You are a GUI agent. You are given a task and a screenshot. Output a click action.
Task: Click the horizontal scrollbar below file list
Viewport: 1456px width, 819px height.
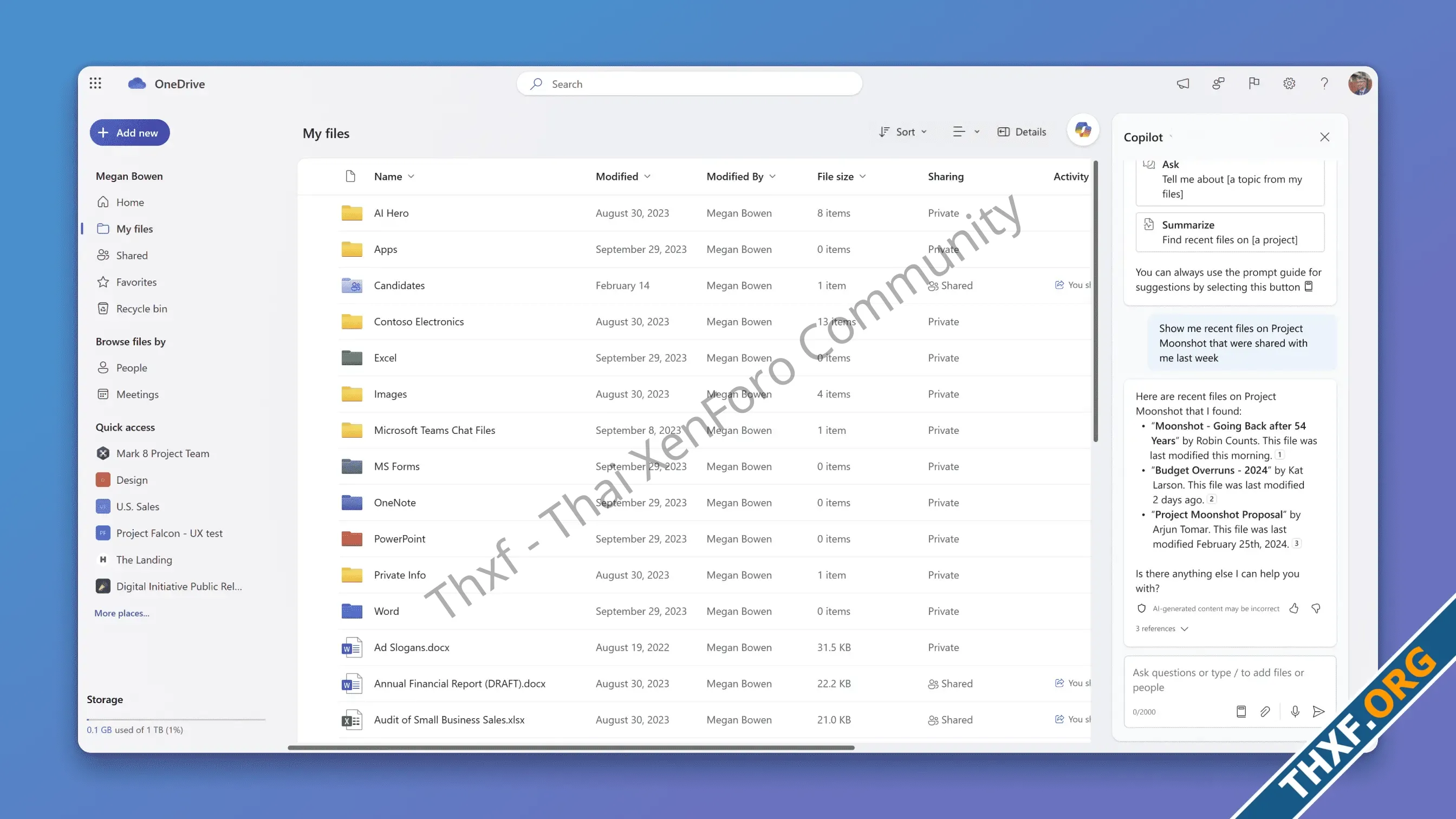click(x=571, y=747)
